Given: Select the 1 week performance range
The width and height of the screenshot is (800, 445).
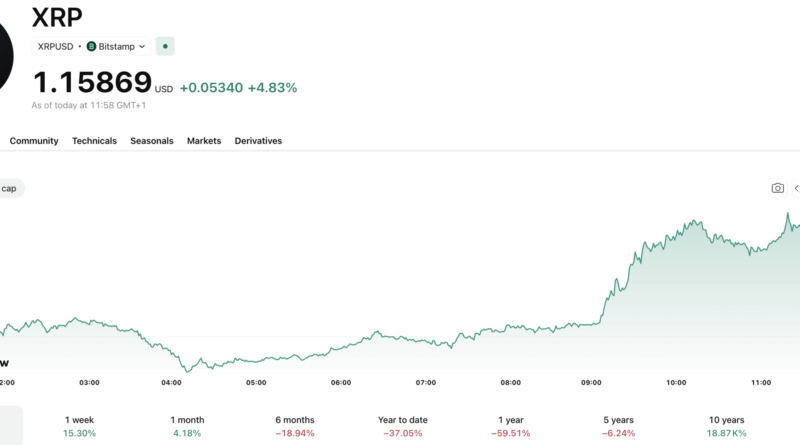Looking at the screenshot, I should pyautogui.click(x=79, y=427).
